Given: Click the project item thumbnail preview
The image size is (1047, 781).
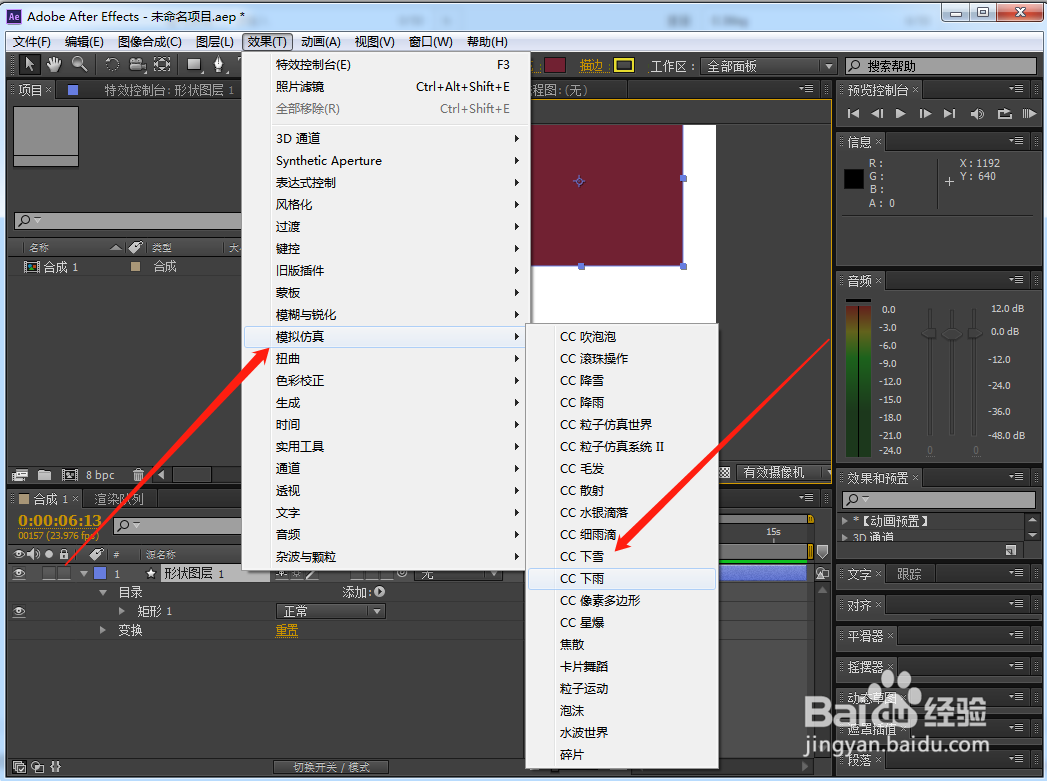Looking at the screenshot, I should (46, 136).
